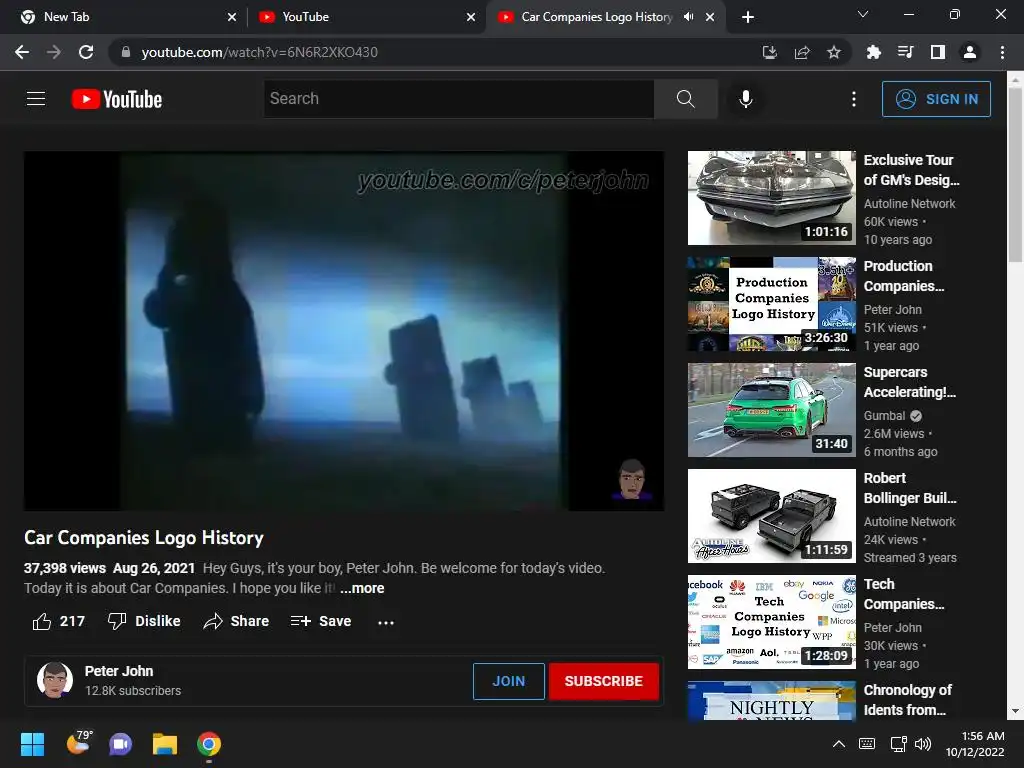Screen dimensions: 1024x768
Task: Click the YouTube logo home link
Action: pos(117,99)
